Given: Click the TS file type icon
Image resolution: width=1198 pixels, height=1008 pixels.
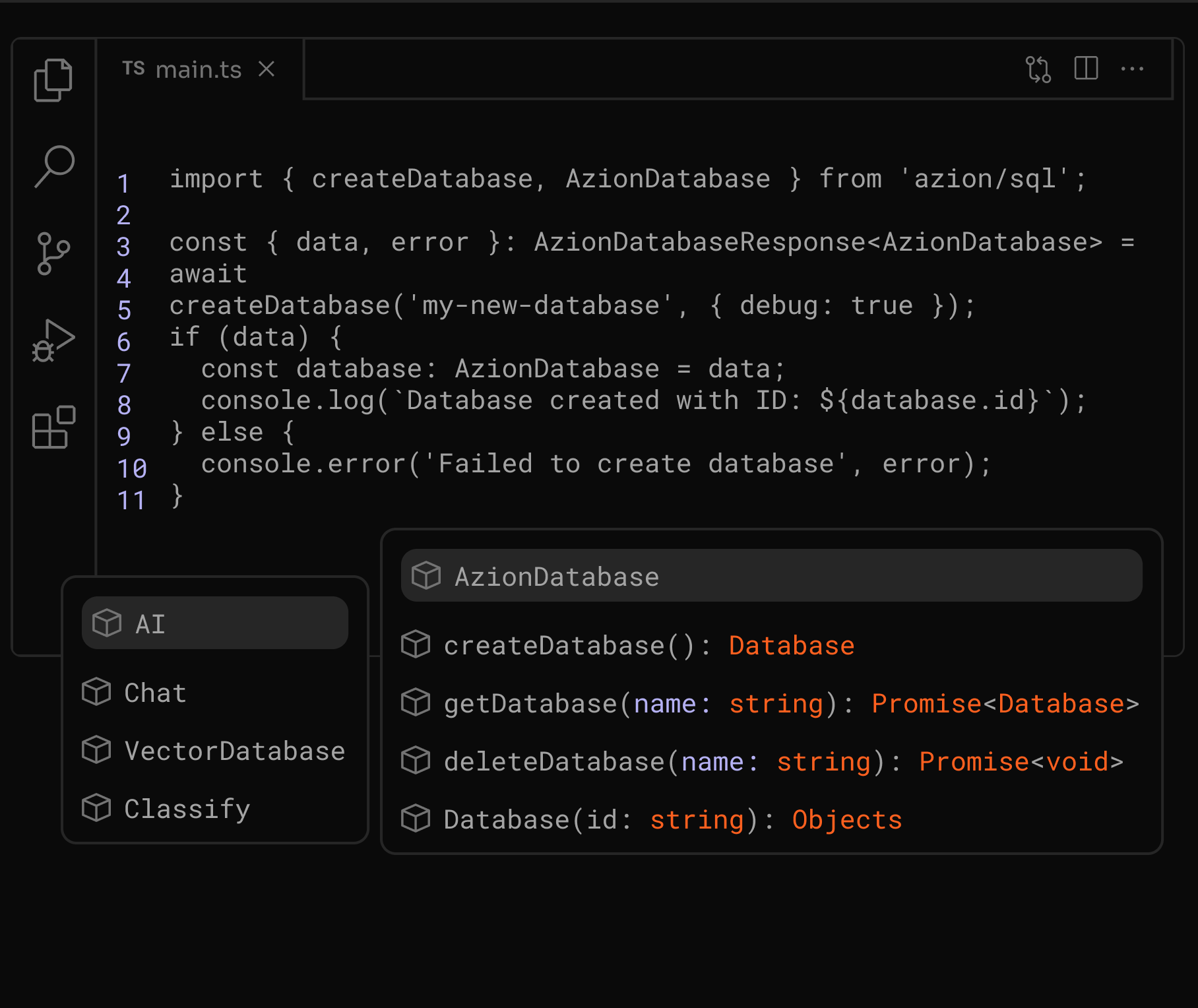Looking at the screenshot, I should 134,68.
